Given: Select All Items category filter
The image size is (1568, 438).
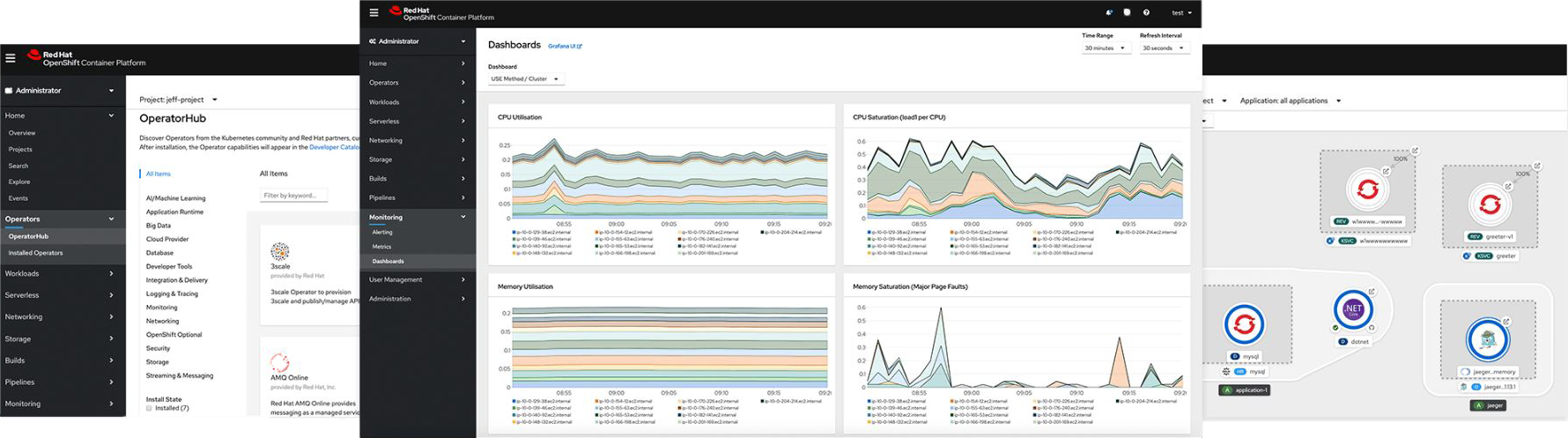Looking at the screenshot, I should click(x=159, y=174).
